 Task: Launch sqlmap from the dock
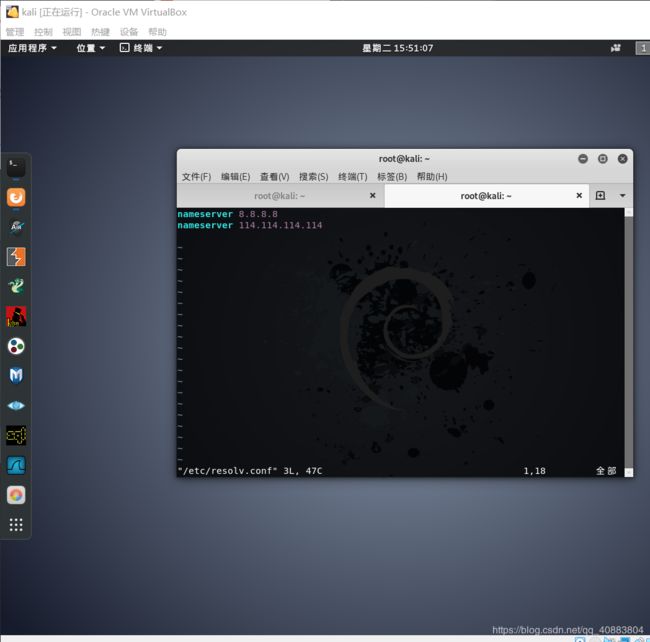[x=16, y=435]
